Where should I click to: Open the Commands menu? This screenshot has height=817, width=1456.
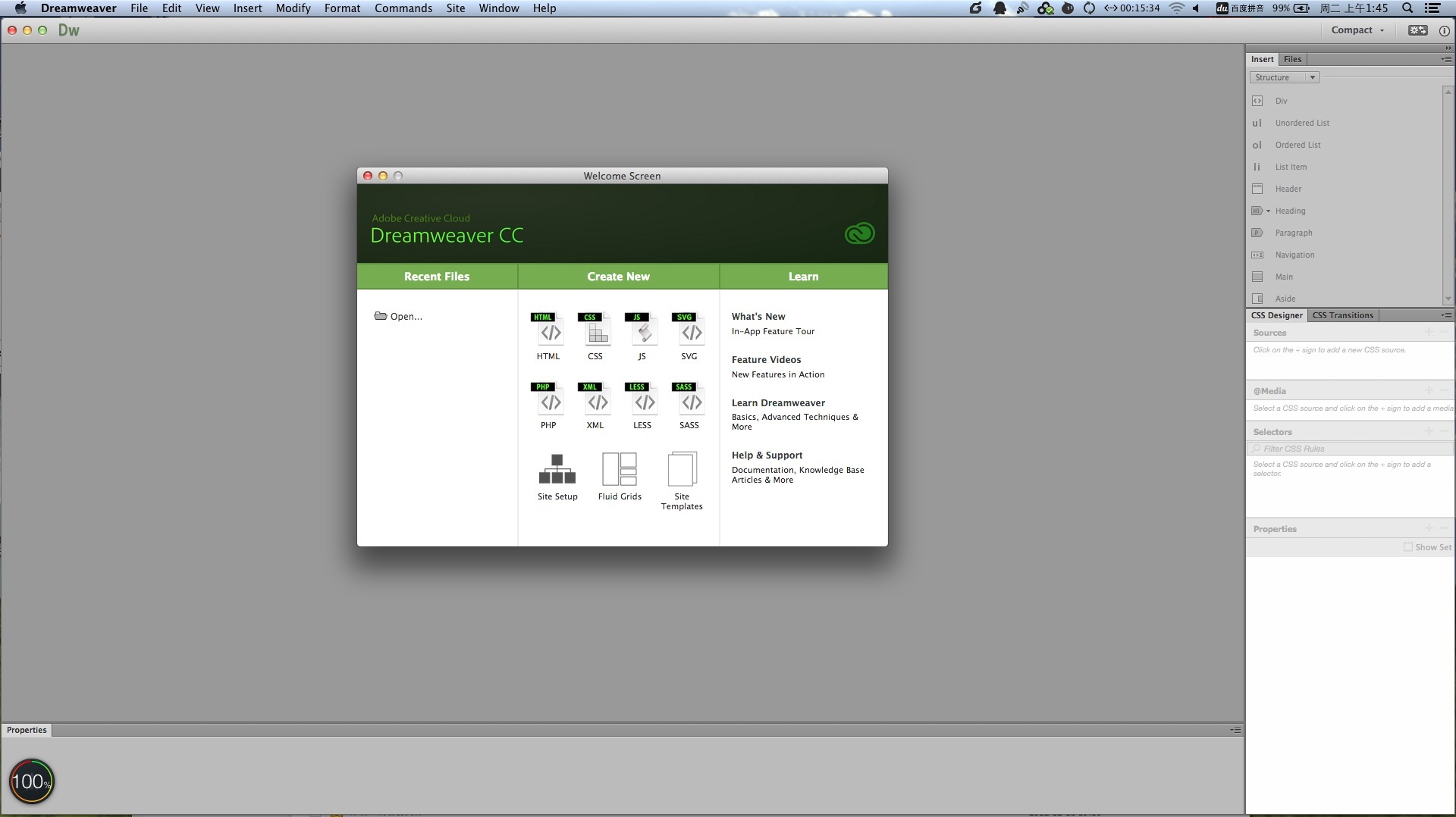(x=403, y=8)
